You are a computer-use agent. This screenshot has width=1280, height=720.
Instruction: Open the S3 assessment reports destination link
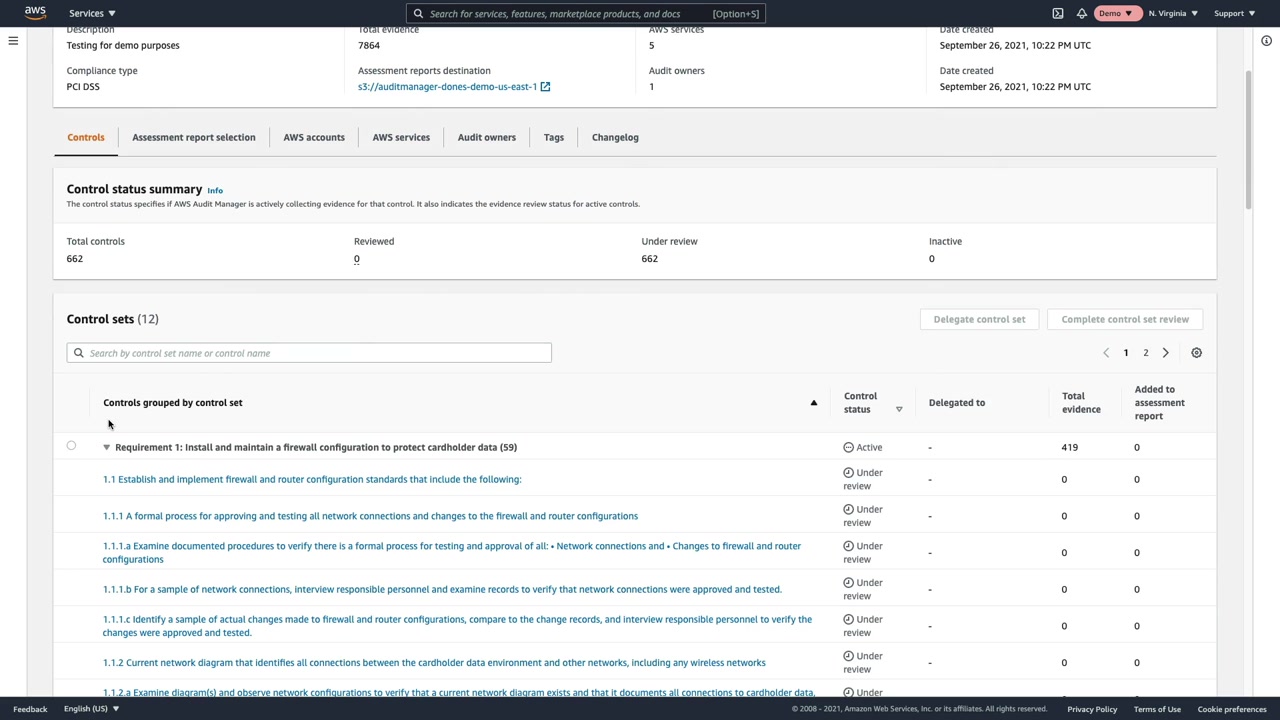pyautogui.click(x=447, y=87)
